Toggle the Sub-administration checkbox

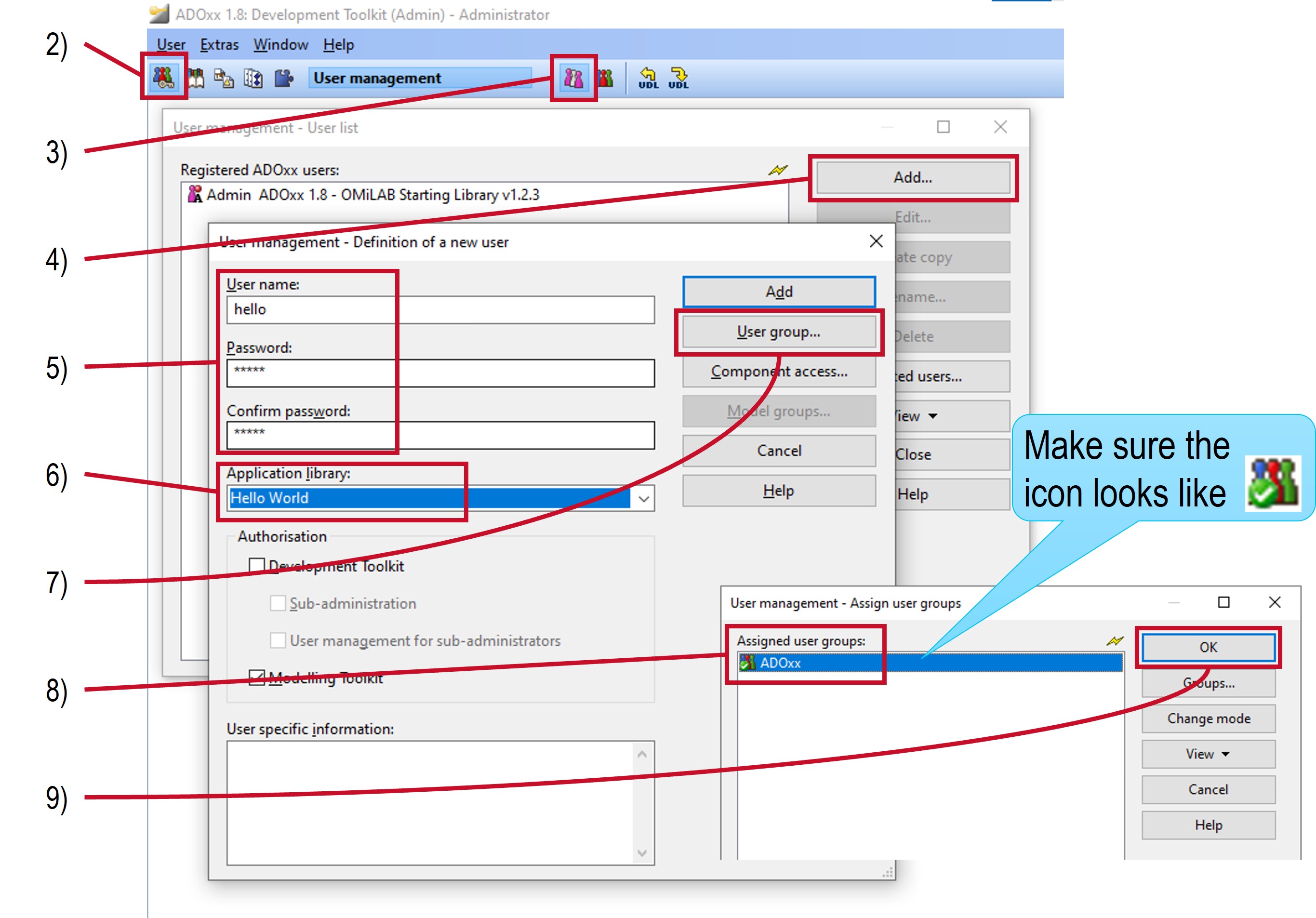tap(278, 603)
